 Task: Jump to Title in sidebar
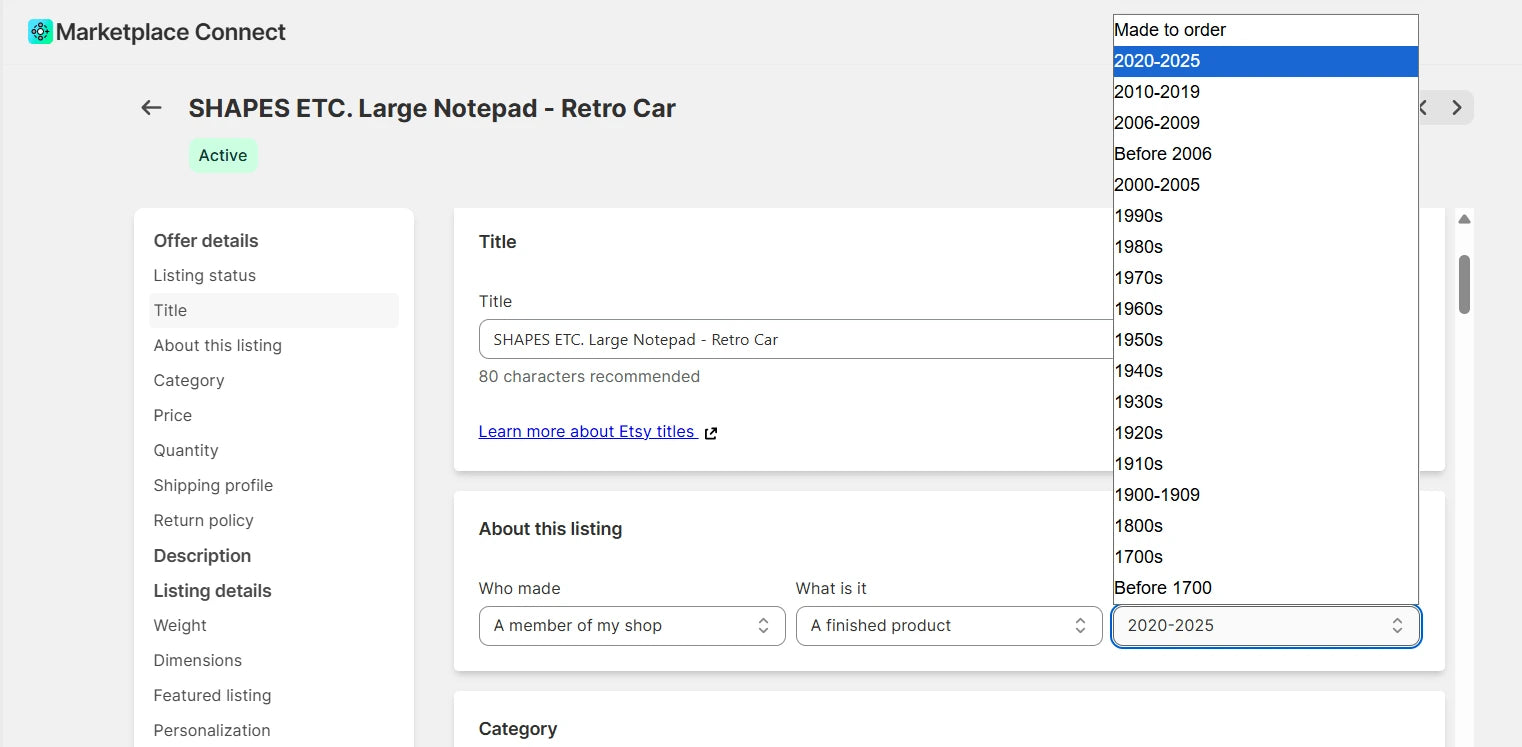click(274, 311)
